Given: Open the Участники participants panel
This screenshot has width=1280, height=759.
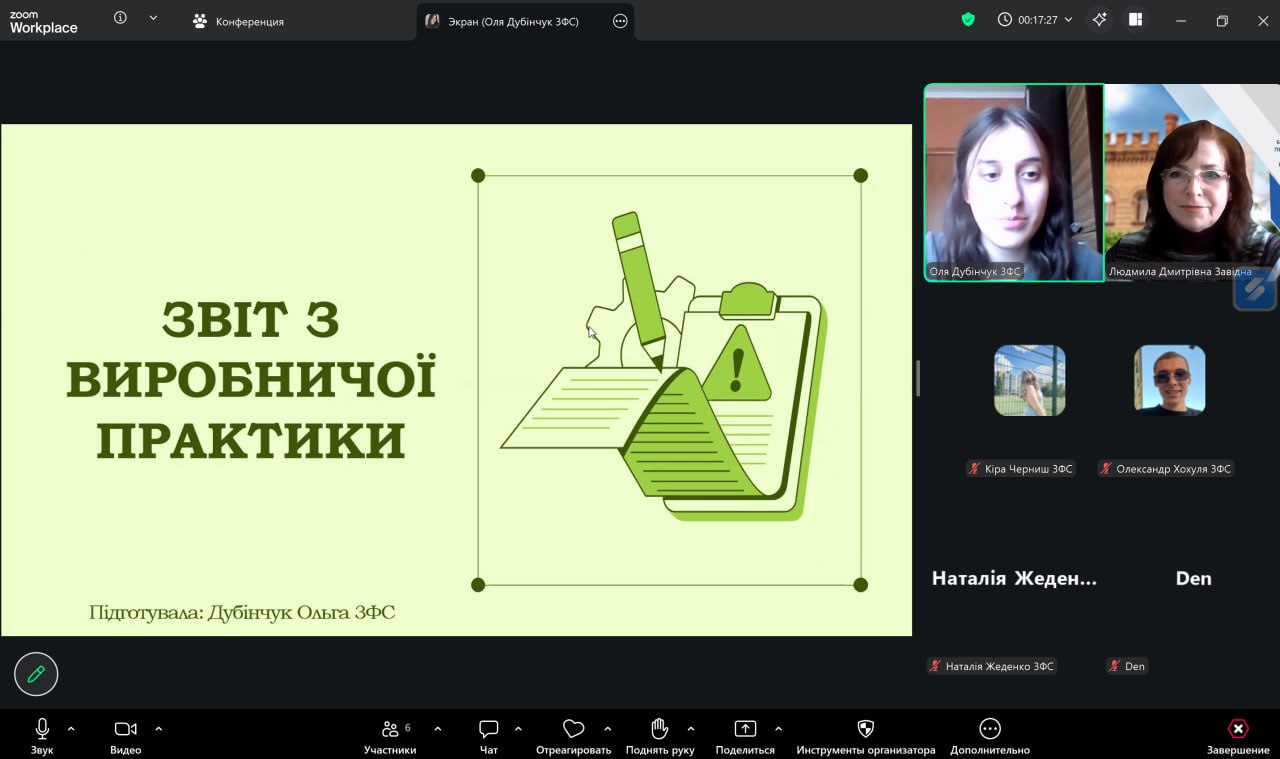Looking at the screenshot, I should [390, 729].
